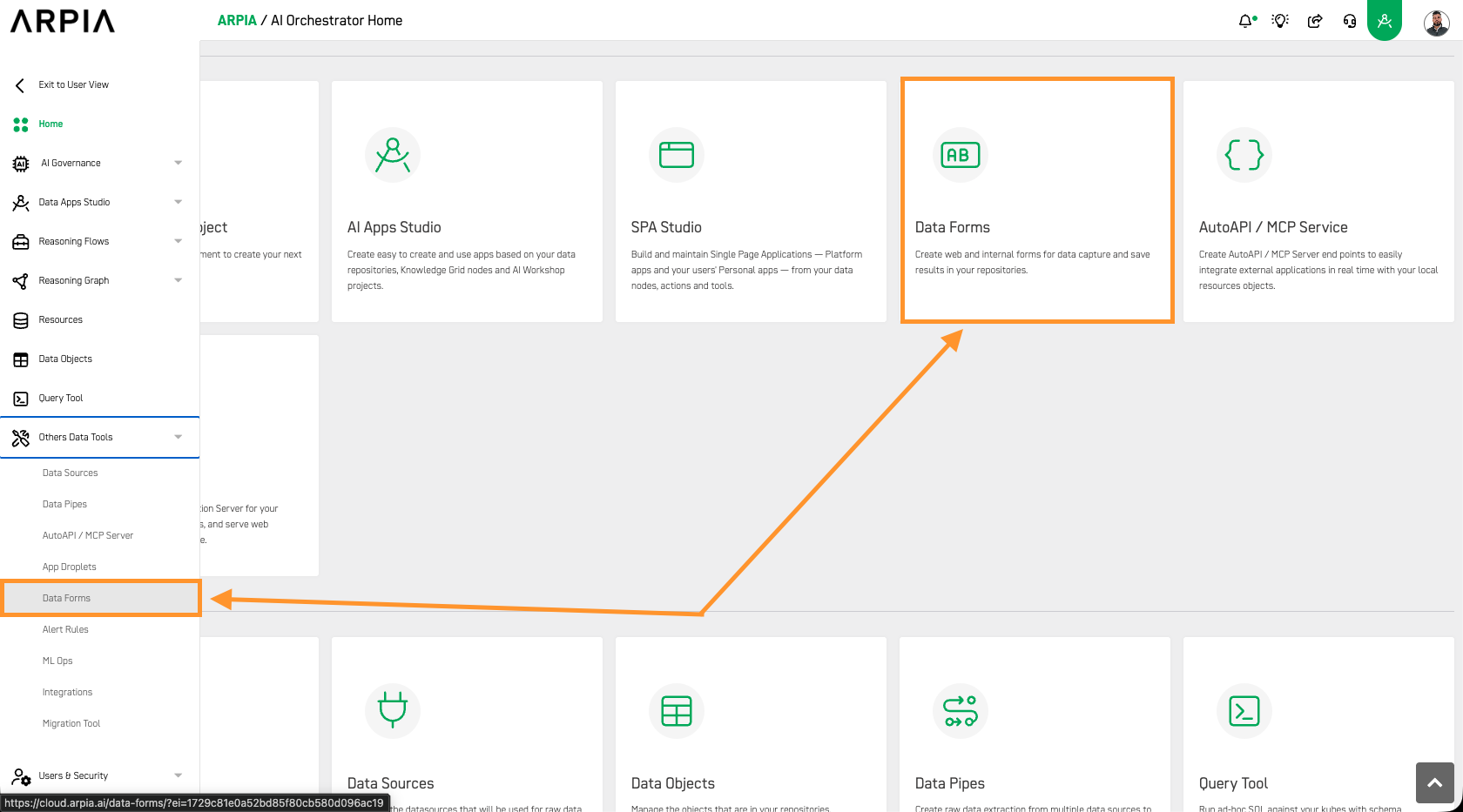1463x812 pixels.
Task: Open the Data Forms card title
Action: pos(953,227)
